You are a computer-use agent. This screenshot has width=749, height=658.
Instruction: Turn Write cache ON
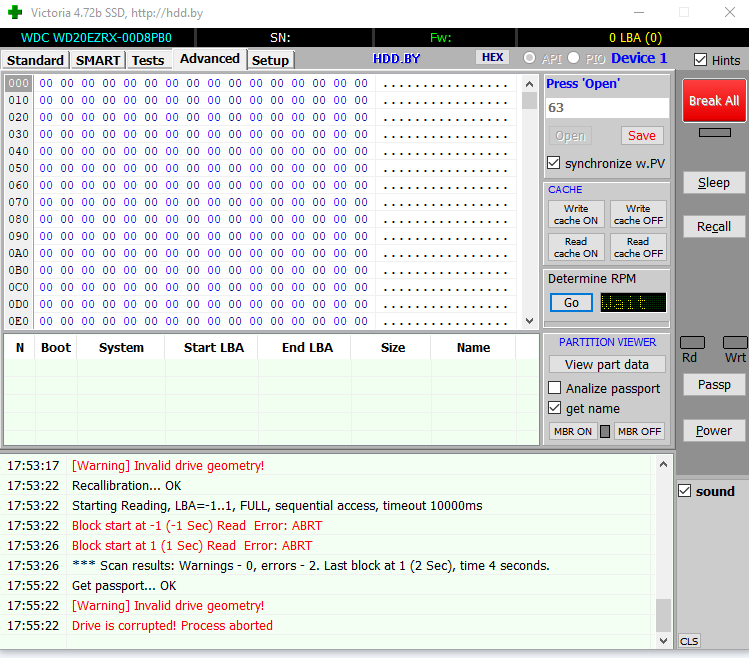[x=576, y=214]
